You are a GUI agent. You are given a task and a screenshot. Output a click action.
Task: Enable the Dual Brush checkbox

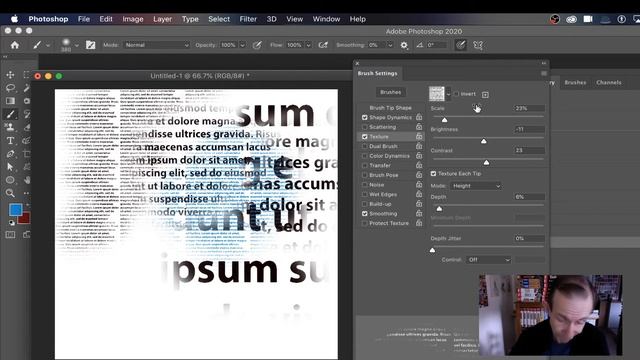point(364,146)
